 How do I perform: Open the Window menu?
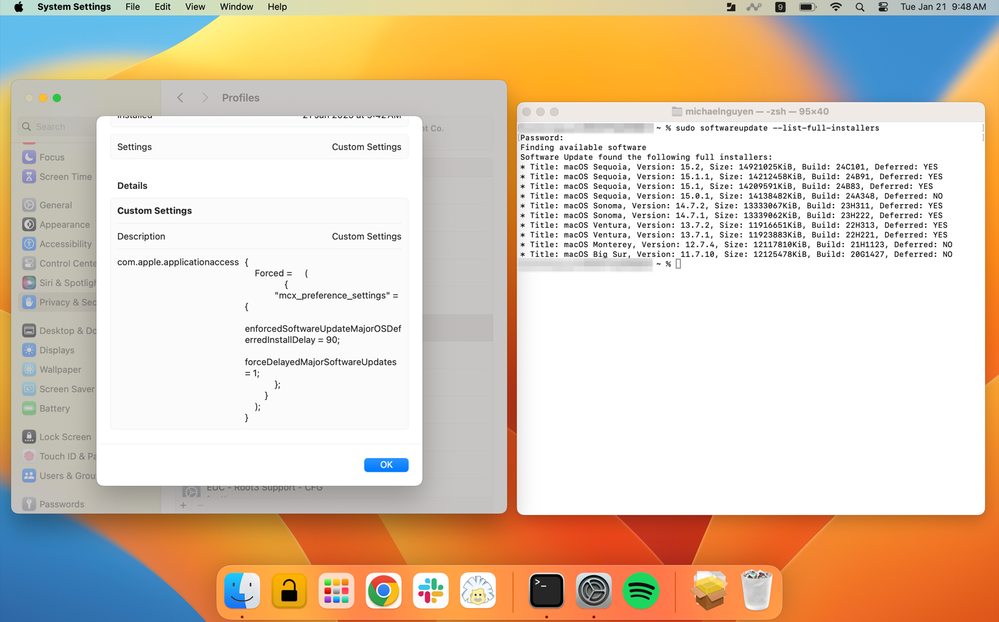236,7
